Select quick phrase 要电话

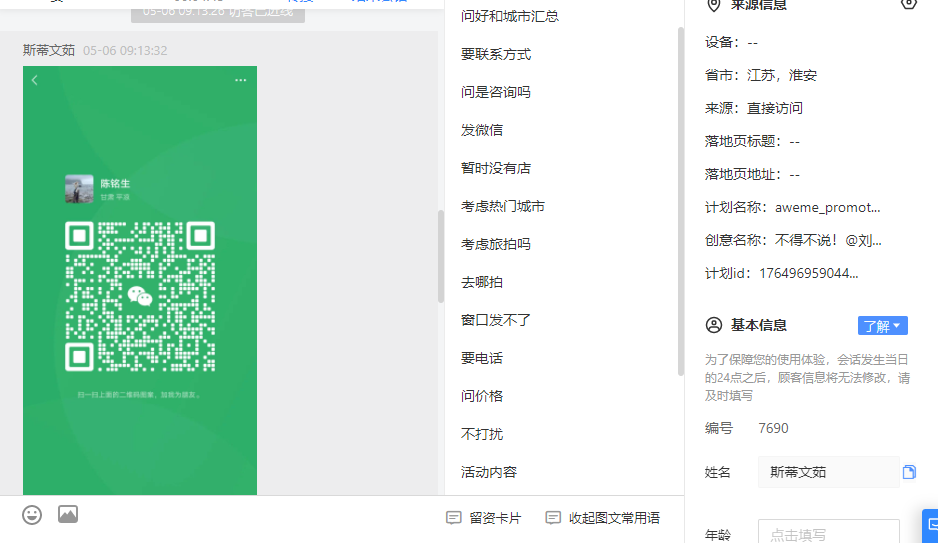[482, 358]
